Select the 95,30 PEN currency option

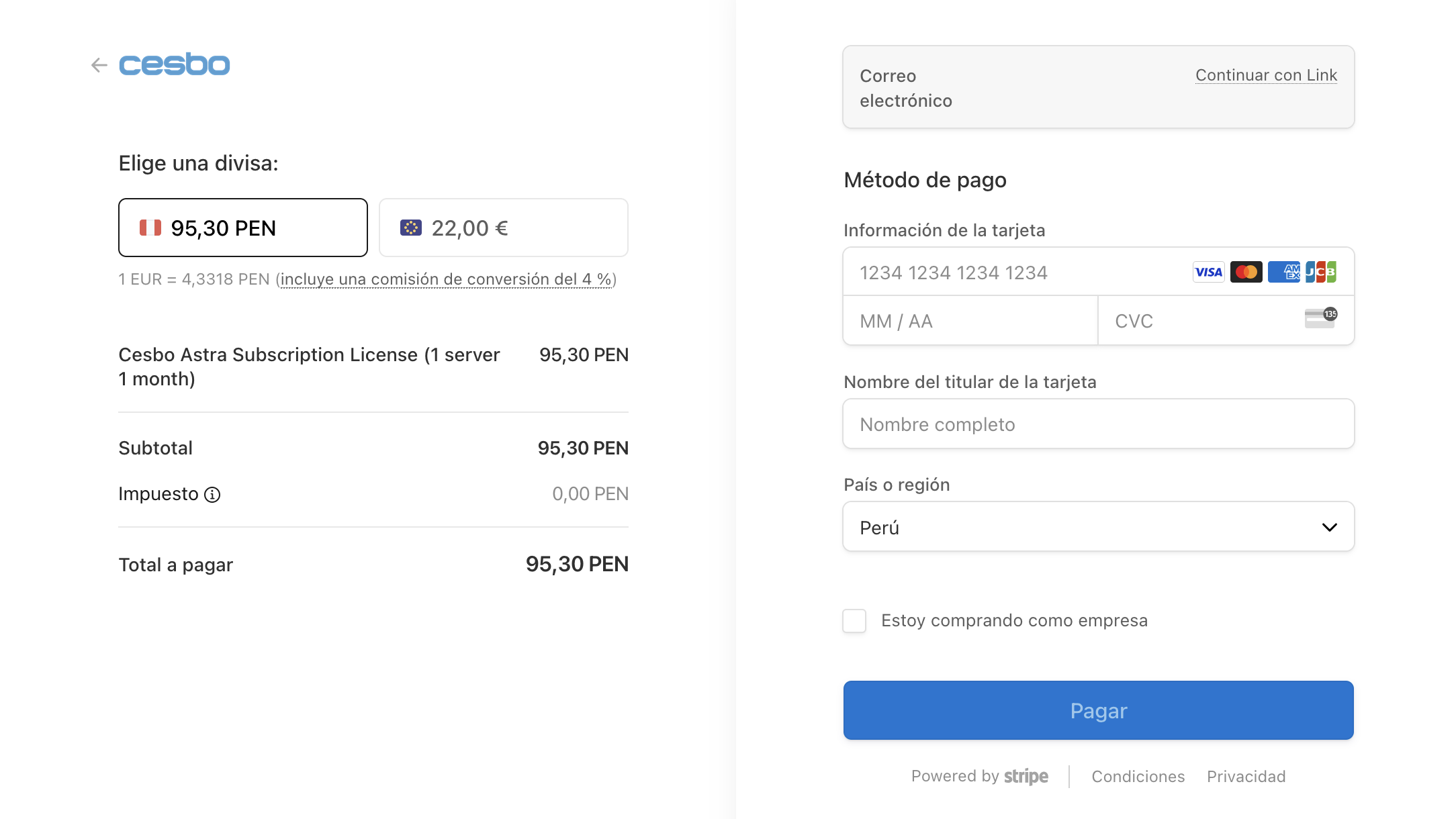242,228
